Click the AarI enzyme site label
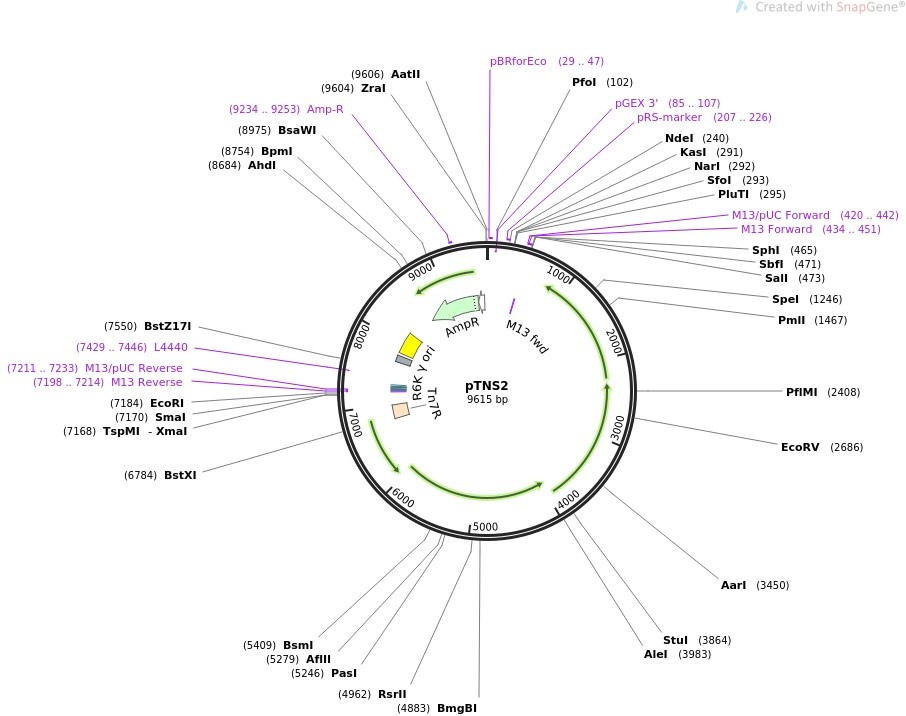906x716 pixels. point(733,585)
